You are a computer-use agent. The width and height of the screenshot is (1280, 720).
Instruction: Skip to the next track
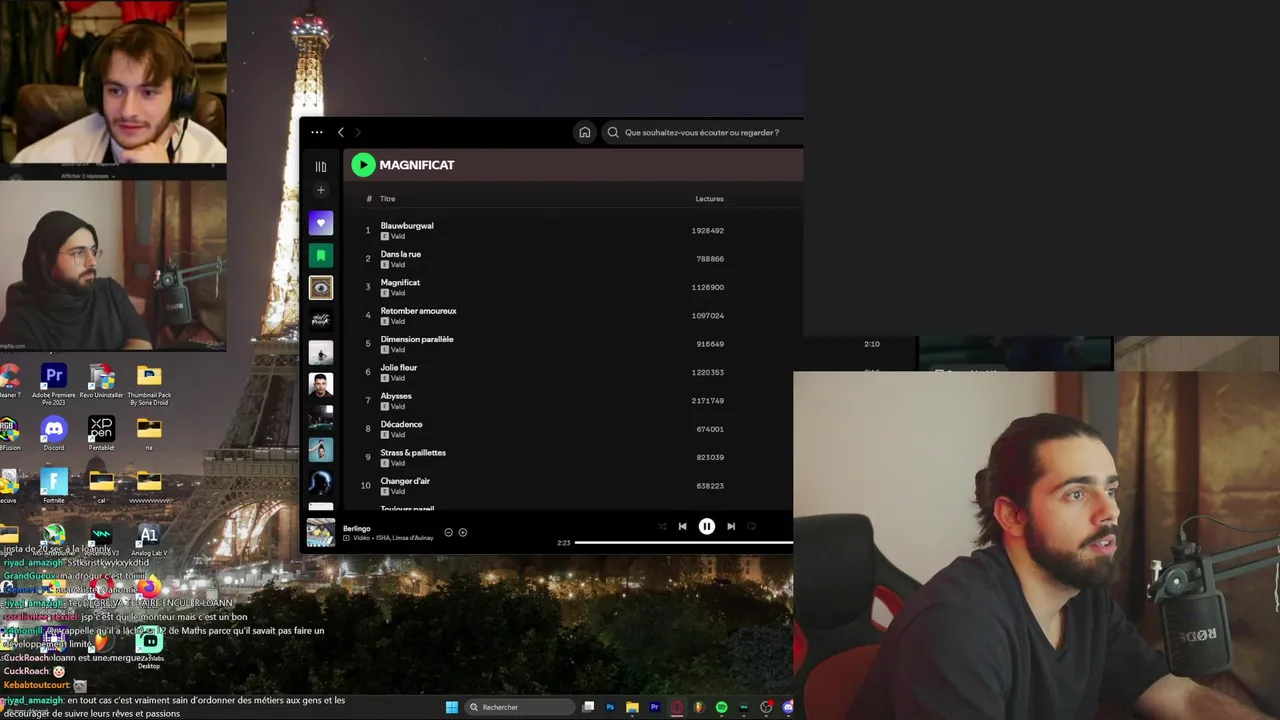click(731, 526)
